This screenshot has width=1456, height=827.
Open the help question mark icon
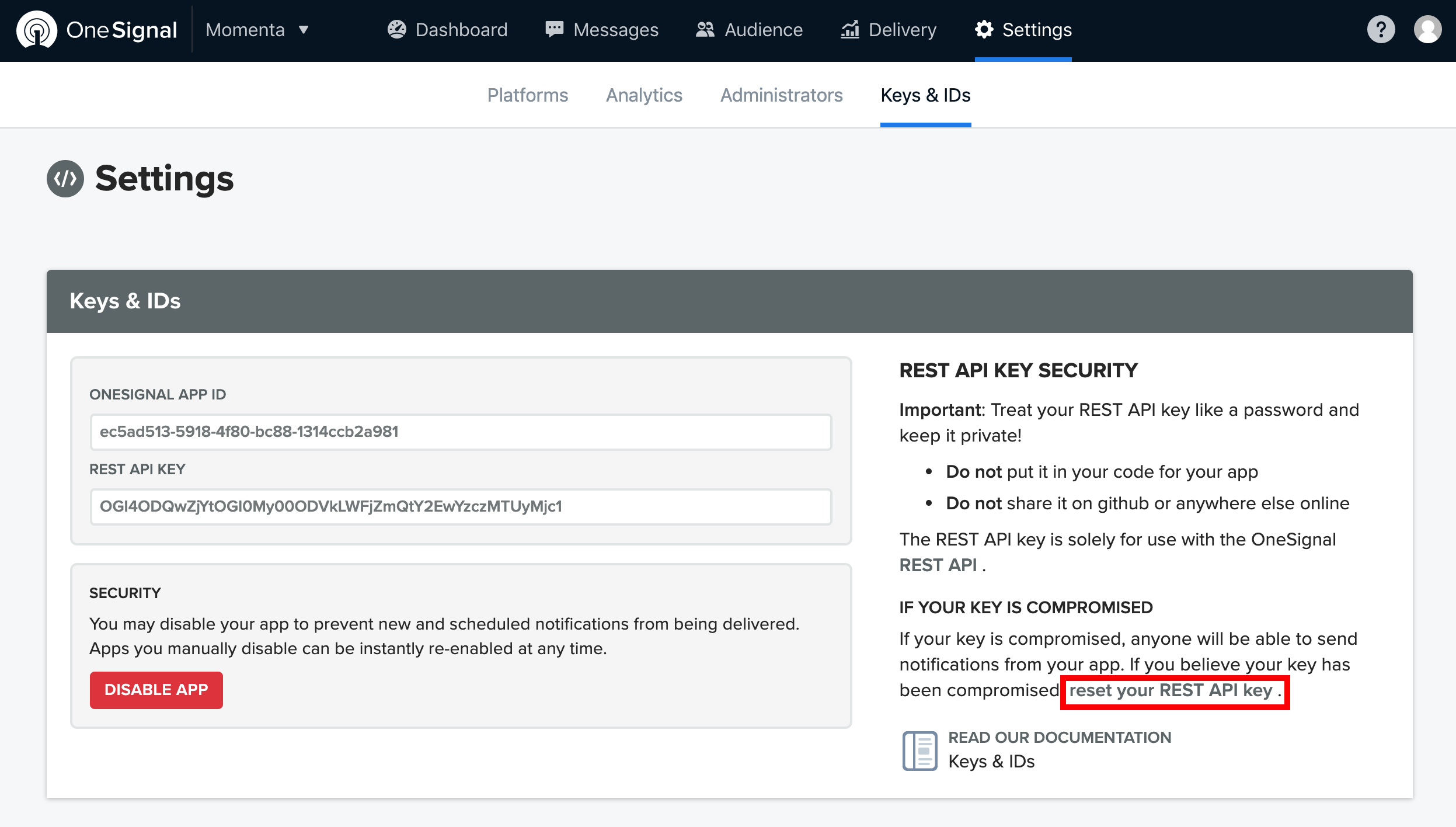pyautogui.click(x=1381, y=30)
